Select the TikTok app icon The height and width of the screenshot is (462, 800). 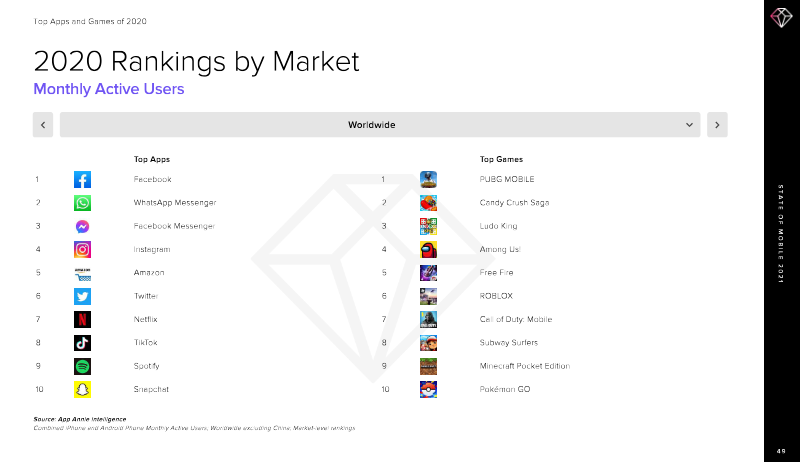coord(82,343)
